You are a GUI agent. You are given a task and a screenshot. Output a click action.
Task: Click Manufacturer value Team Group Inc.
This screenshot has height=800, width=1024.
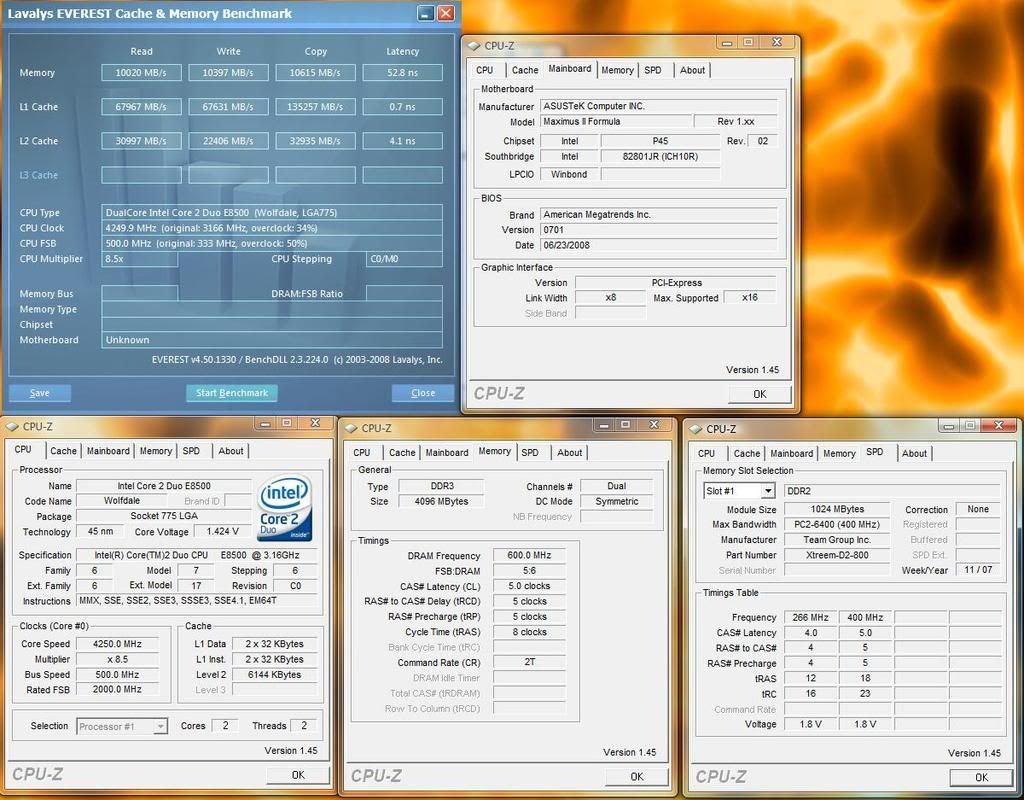tap(837, 540)
